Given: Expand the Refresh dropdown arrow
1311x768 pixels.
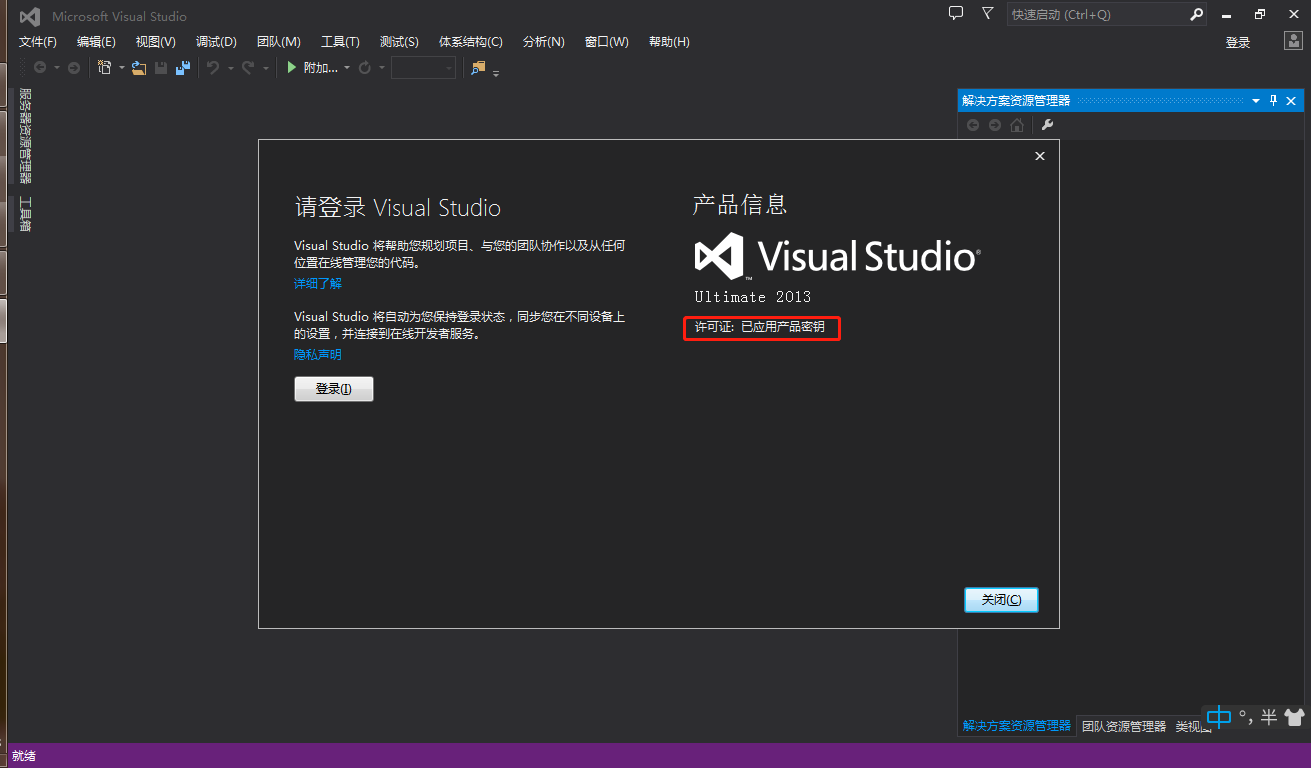Looking at the screenshot, I should point(382,68).
